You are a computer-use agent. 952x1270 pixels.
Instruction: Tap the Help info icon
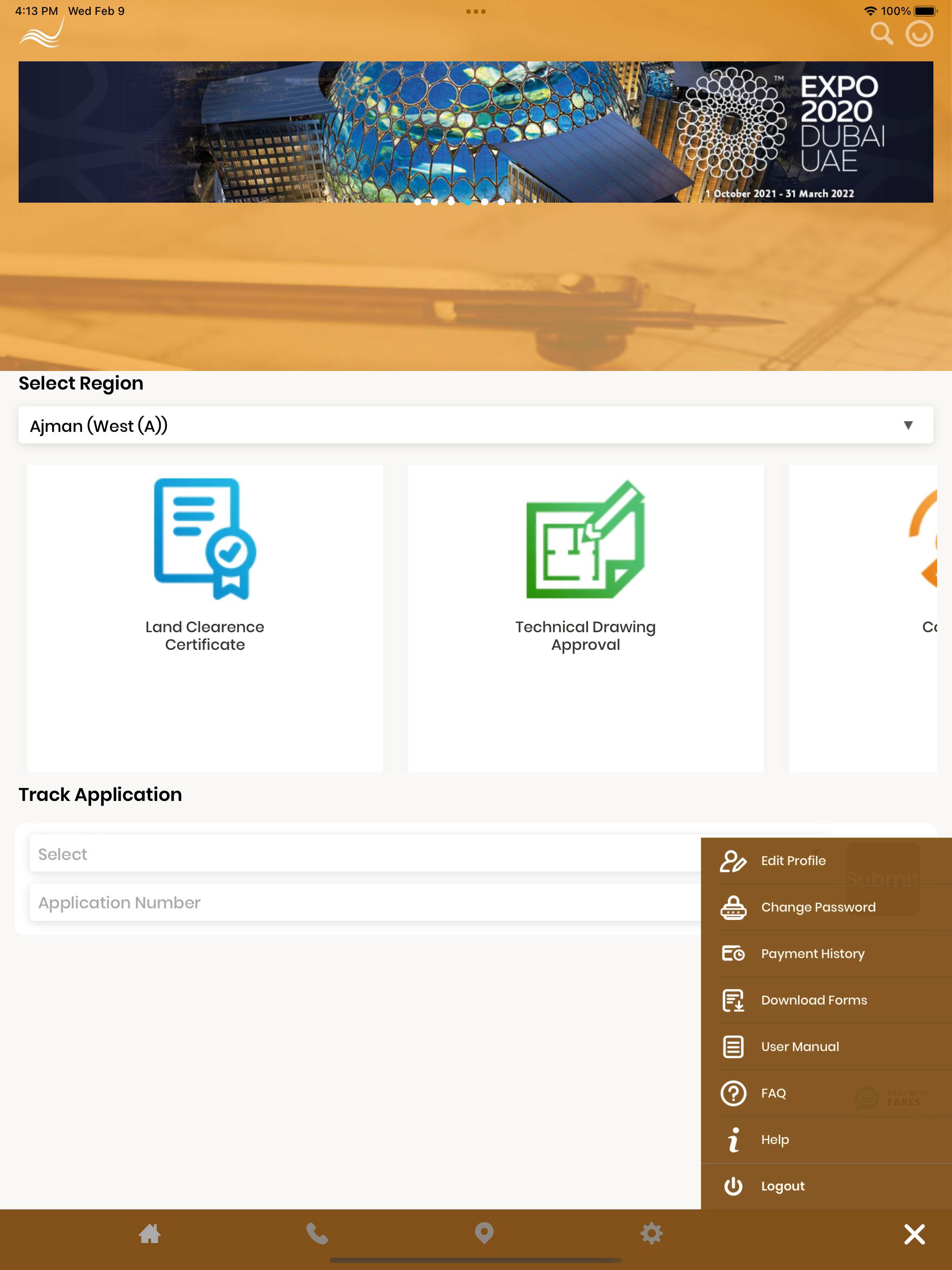tap(733, 1140)
